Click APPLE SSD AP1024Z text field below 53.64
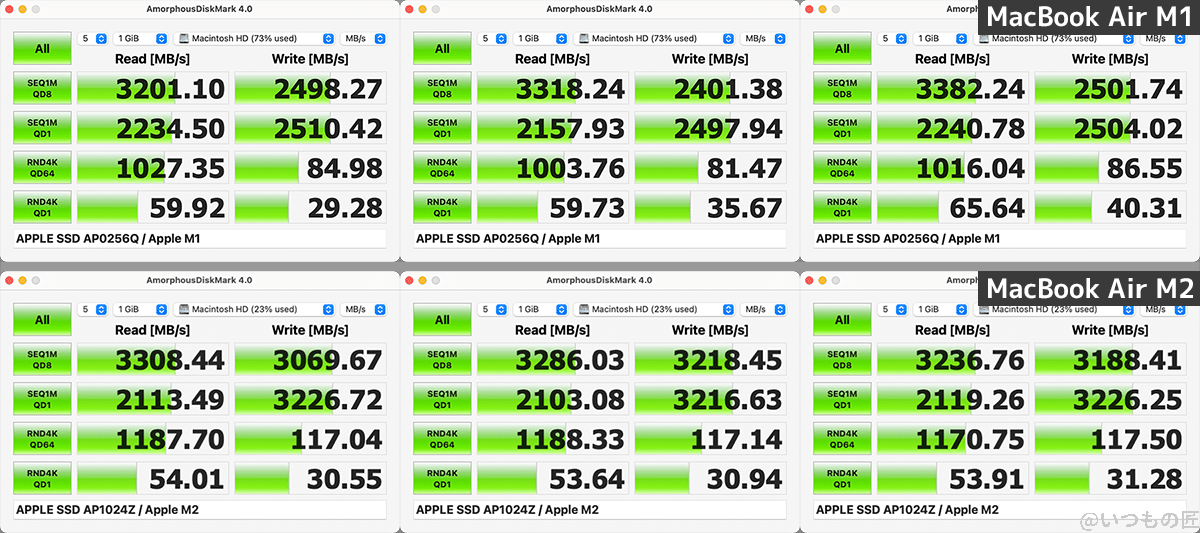This screenshot has width=1200, height=533. (x=598, y=510)
